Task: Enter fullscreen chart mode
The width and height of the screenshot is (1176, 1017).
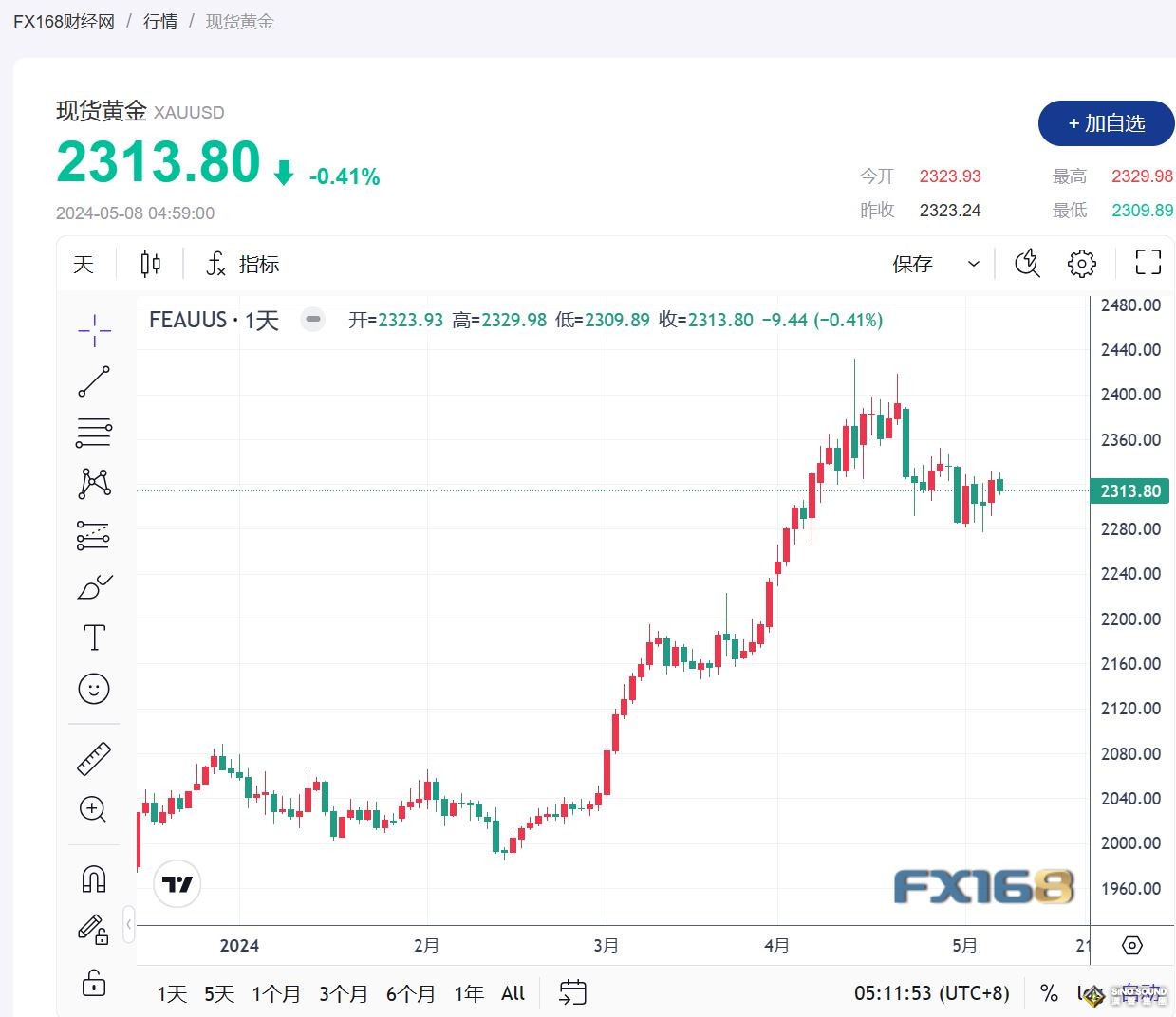Action: pyautogui.click(x=1148, y=263)
